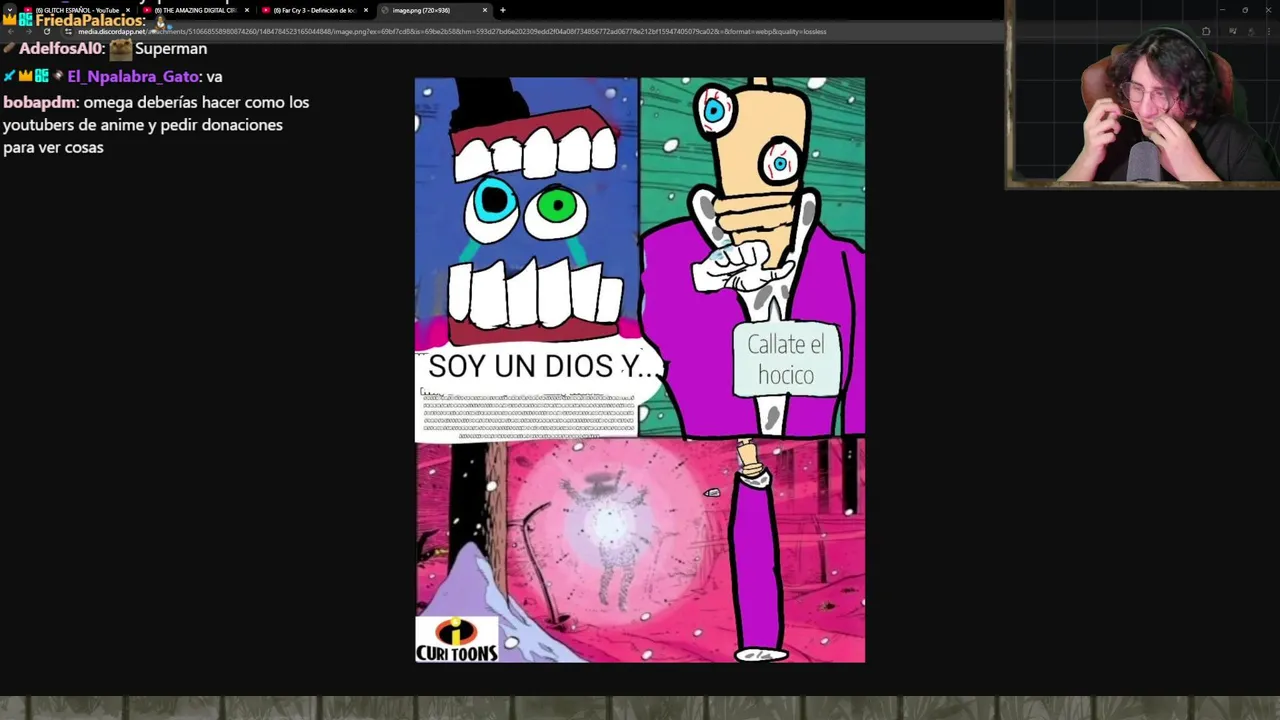This screenshot has width=1280, height=720.
Task: Click chat username FriedaPalacios
Action: click(x=90, y=20)
